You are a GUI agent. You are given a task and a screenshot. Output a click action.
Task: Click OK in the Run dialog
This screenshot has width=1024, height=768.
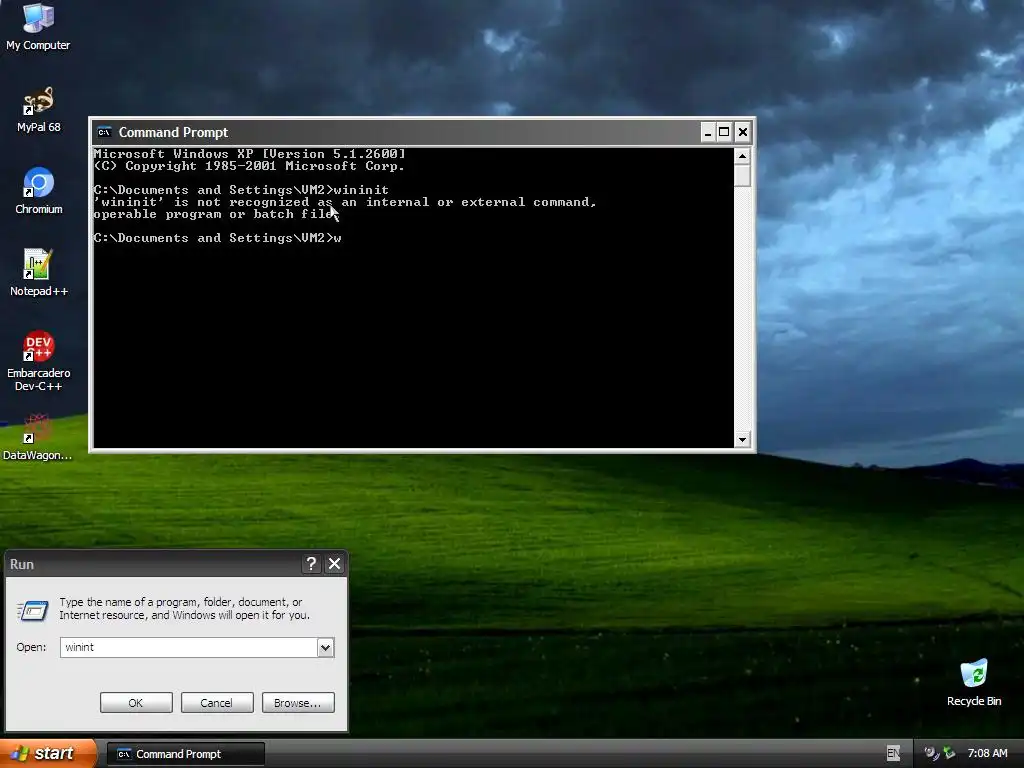pyautogui.click(x=136, y=703)
